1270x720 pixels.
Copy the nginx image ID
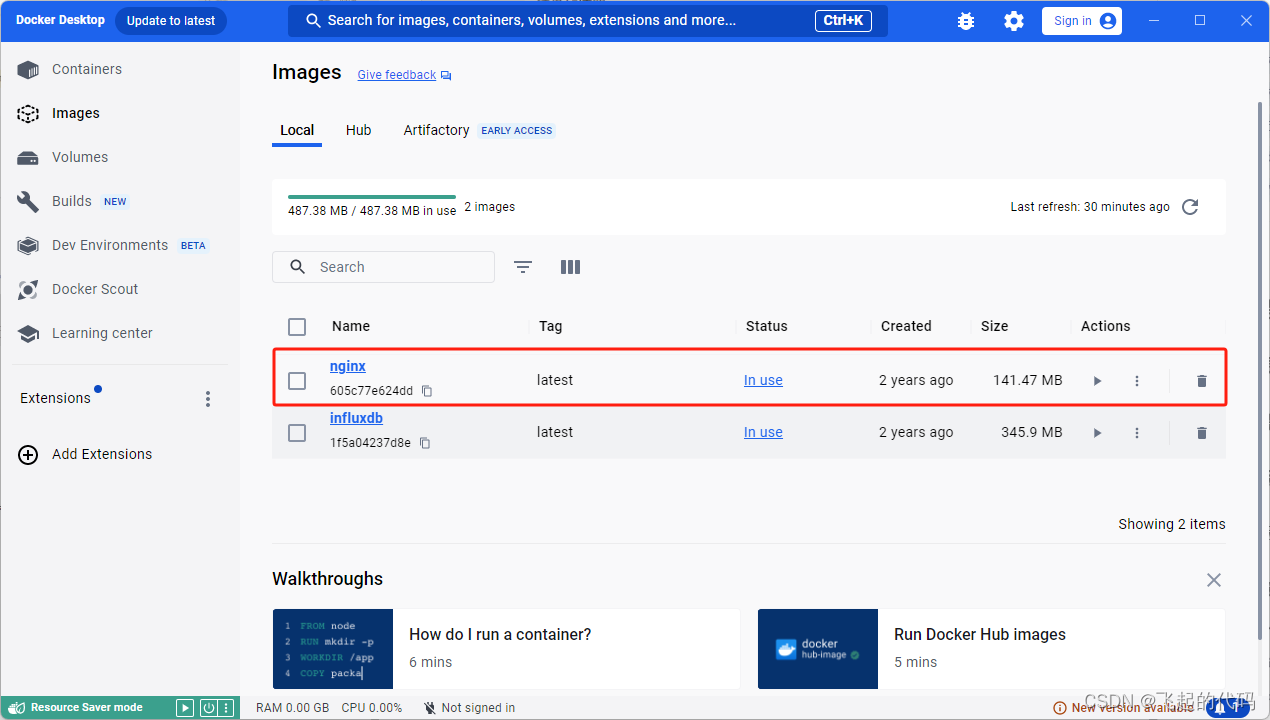427,391
